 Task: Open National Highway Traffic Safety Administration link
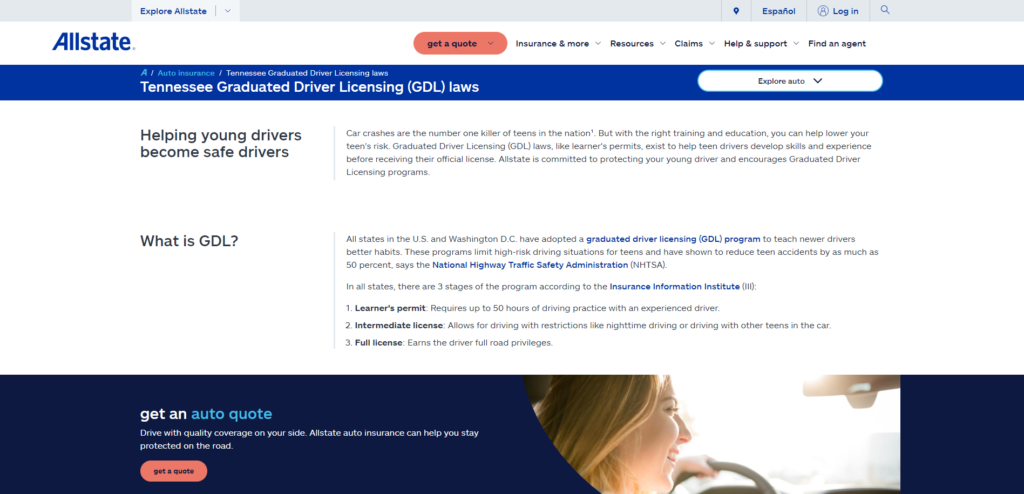point(530,265)
